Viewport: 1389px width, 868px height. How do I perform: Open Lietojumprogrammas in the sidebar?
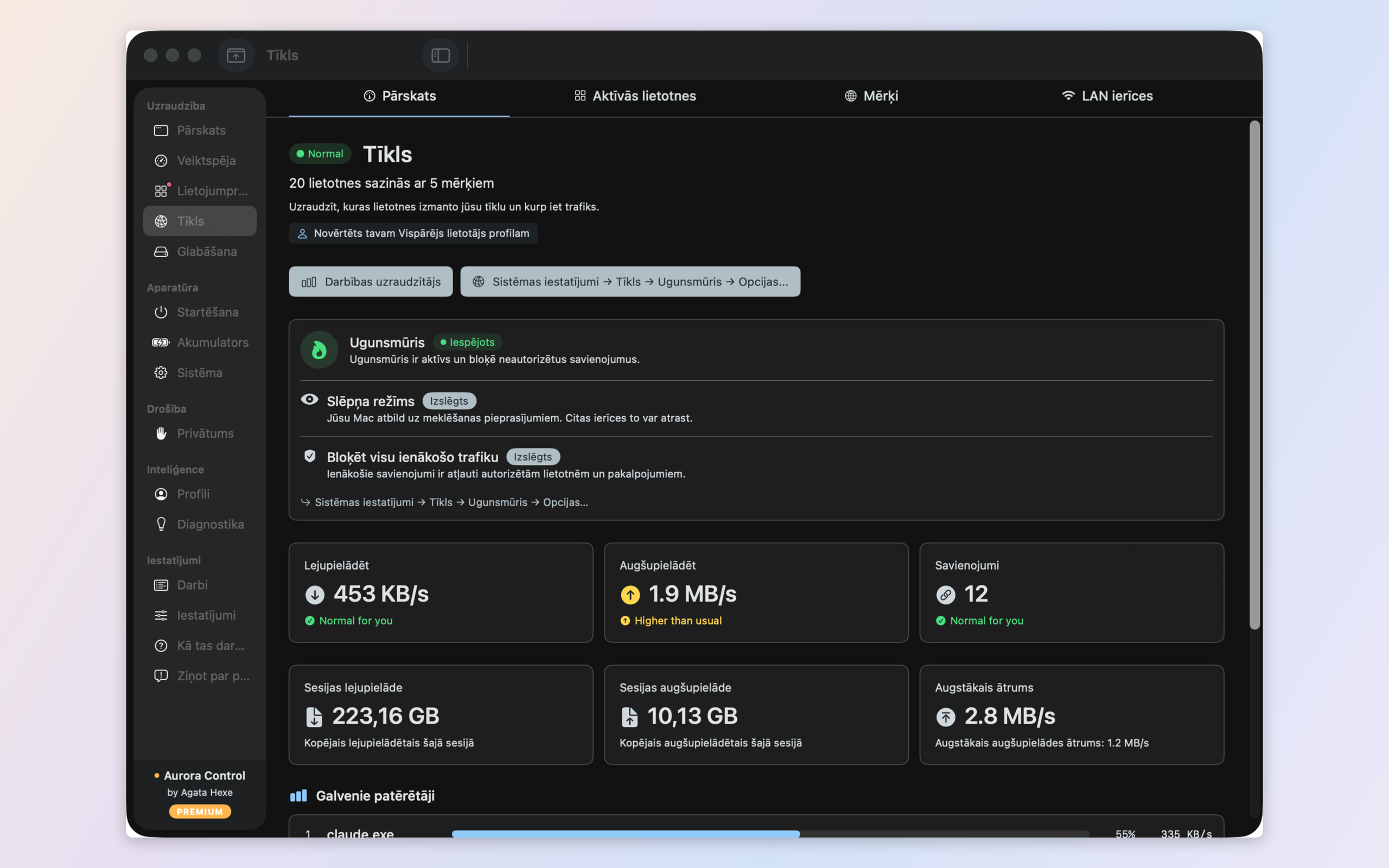(x=200, y=190)
